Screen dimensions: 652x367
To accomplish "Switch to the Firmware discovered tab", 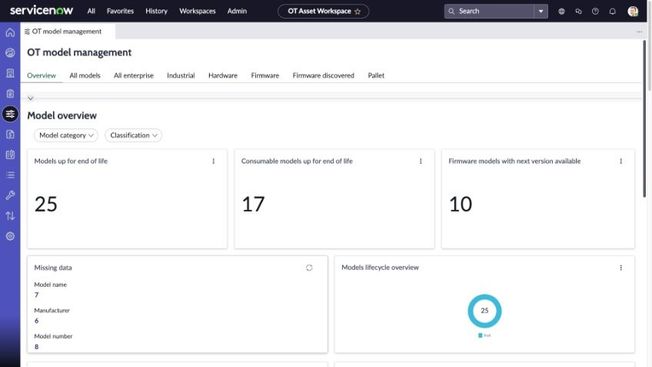I will [x=323, y=75].
